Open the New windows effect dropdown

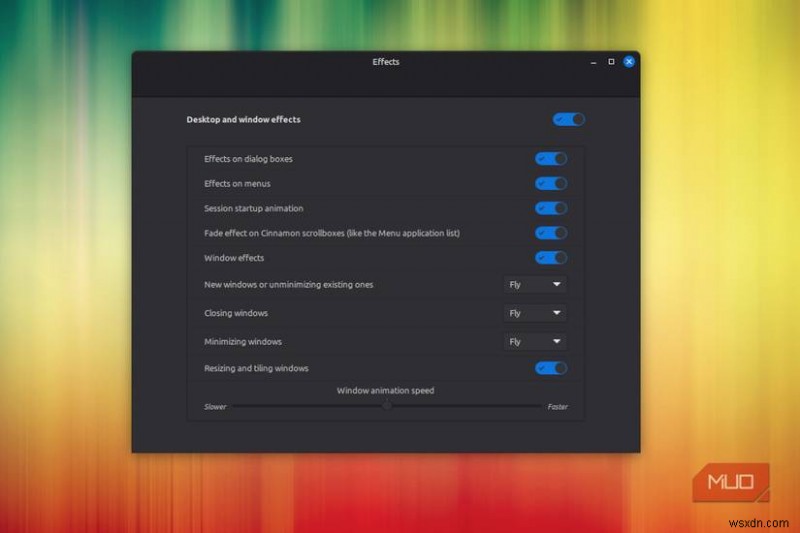coord(535,285)
